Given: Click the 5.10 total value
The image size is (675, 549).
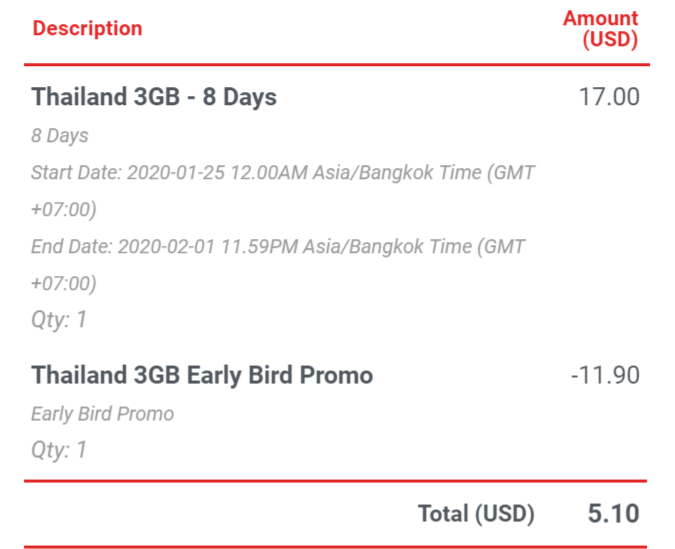Looking at the screenshot, I should (x=613, y=513).
